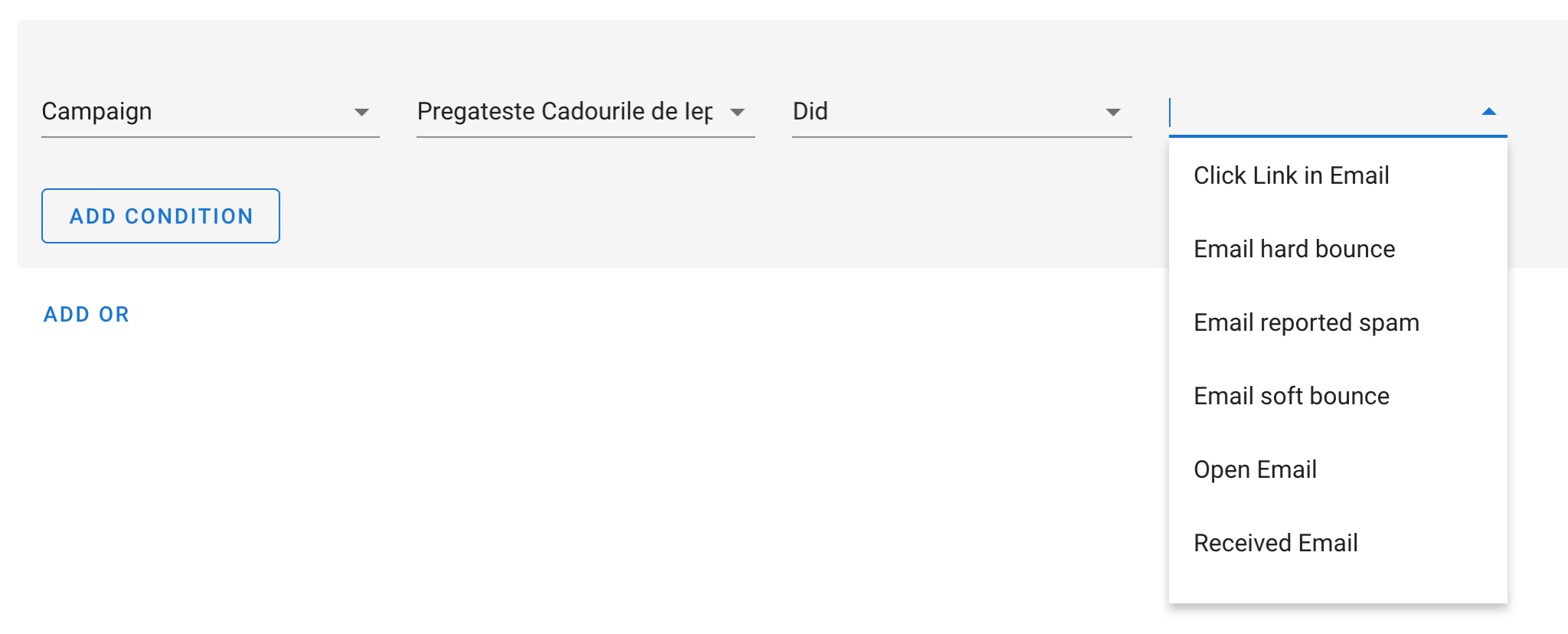Select Email soft bounce option
This screenshot has height=634, width=1568.
click(x=1291, y=397)
